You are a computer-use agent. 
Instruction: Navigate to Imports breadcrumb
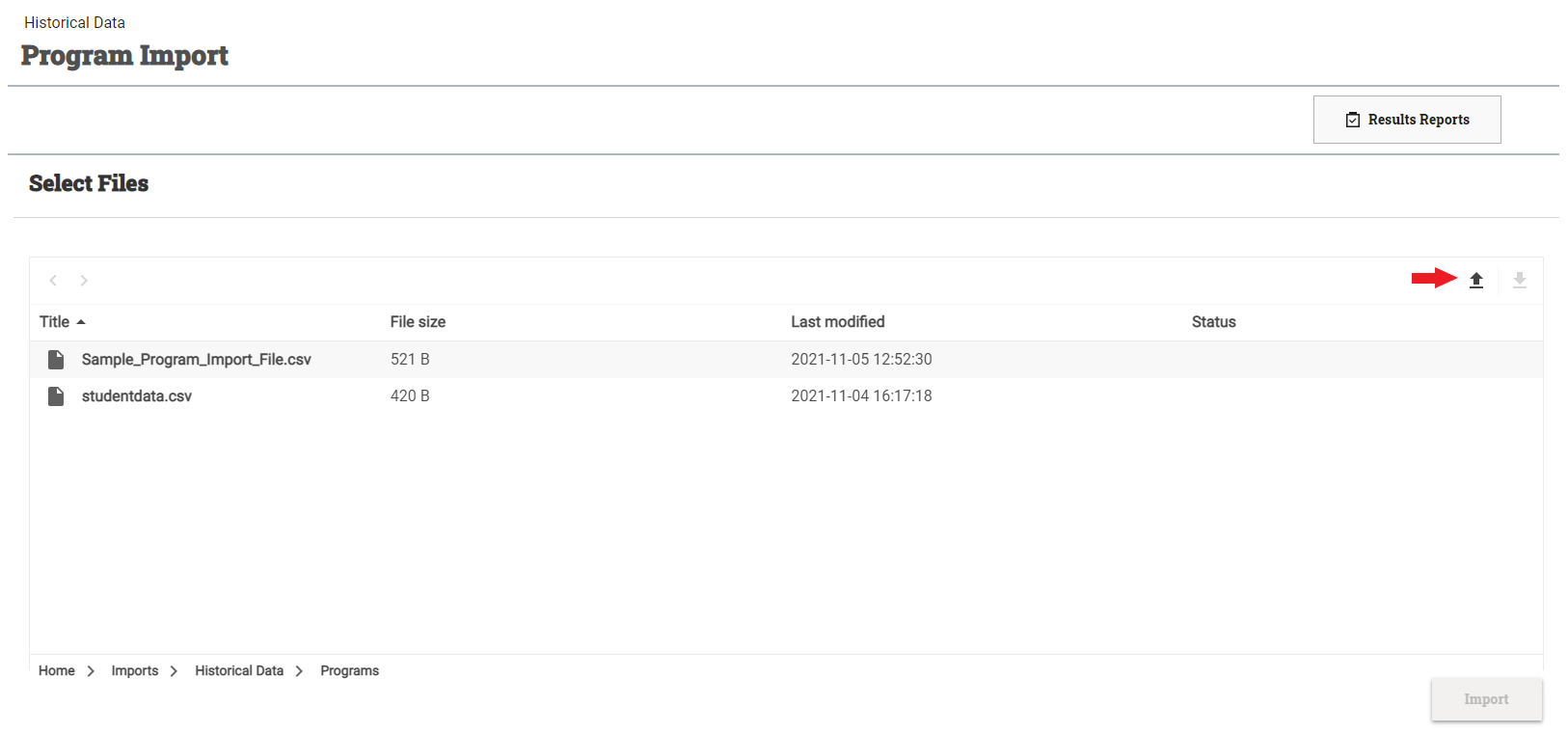135,671
